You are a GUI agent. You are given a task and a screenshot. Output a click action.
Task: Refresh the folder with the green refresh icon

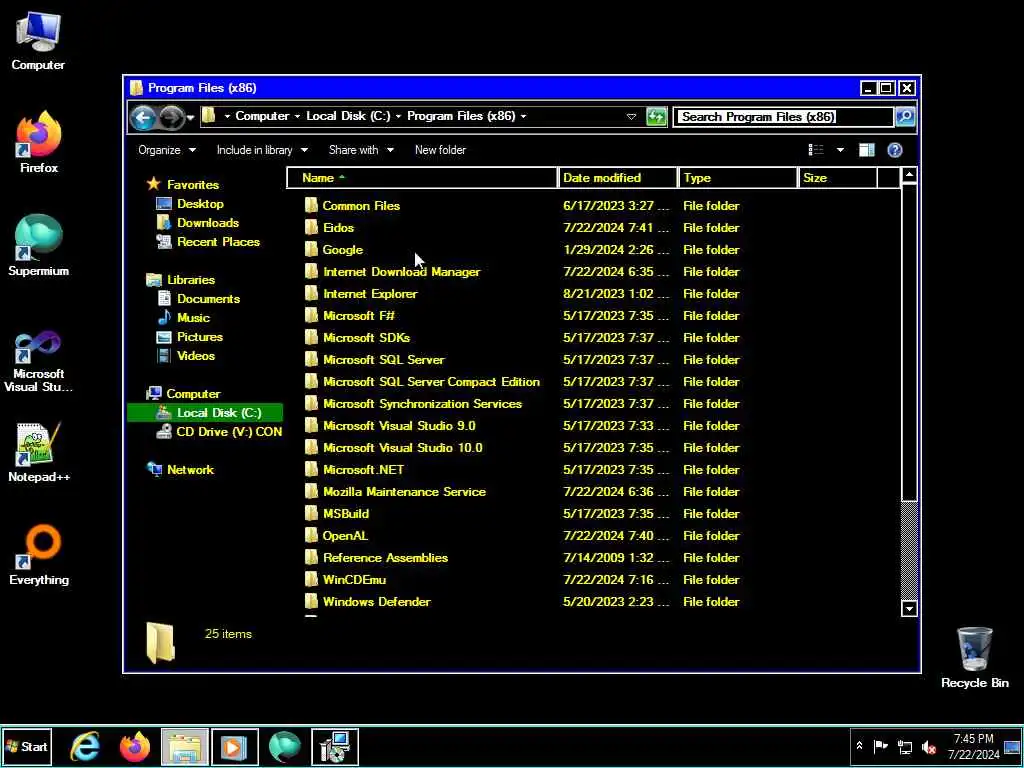pyautogui.click(x=656, y=117)
